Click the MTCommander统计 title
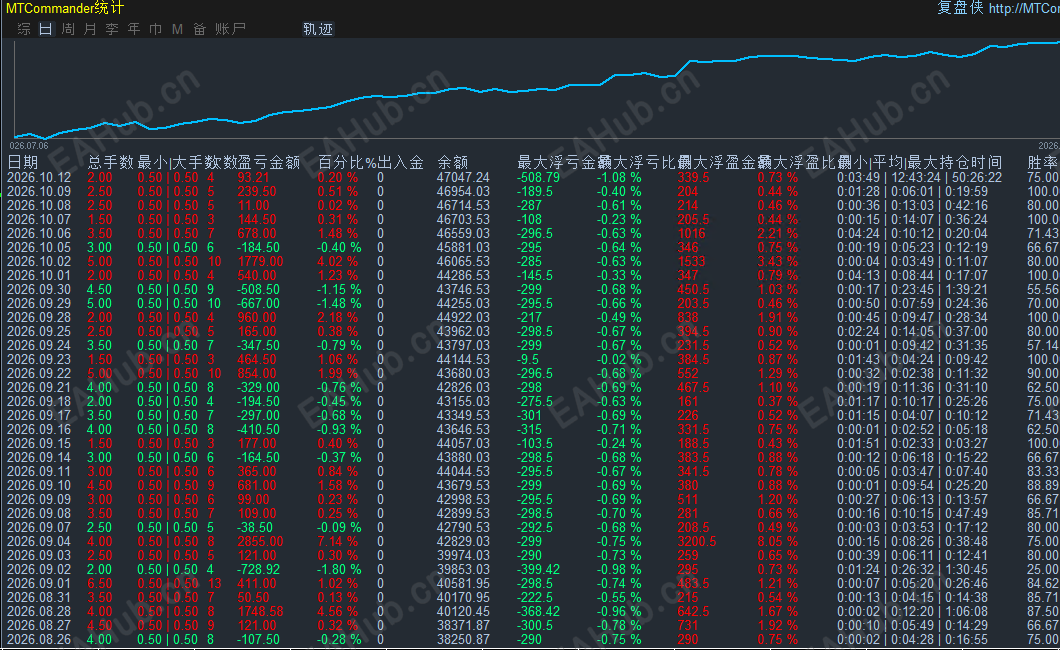The width and height of the screenshot is (1060, 650). point(64,8)
